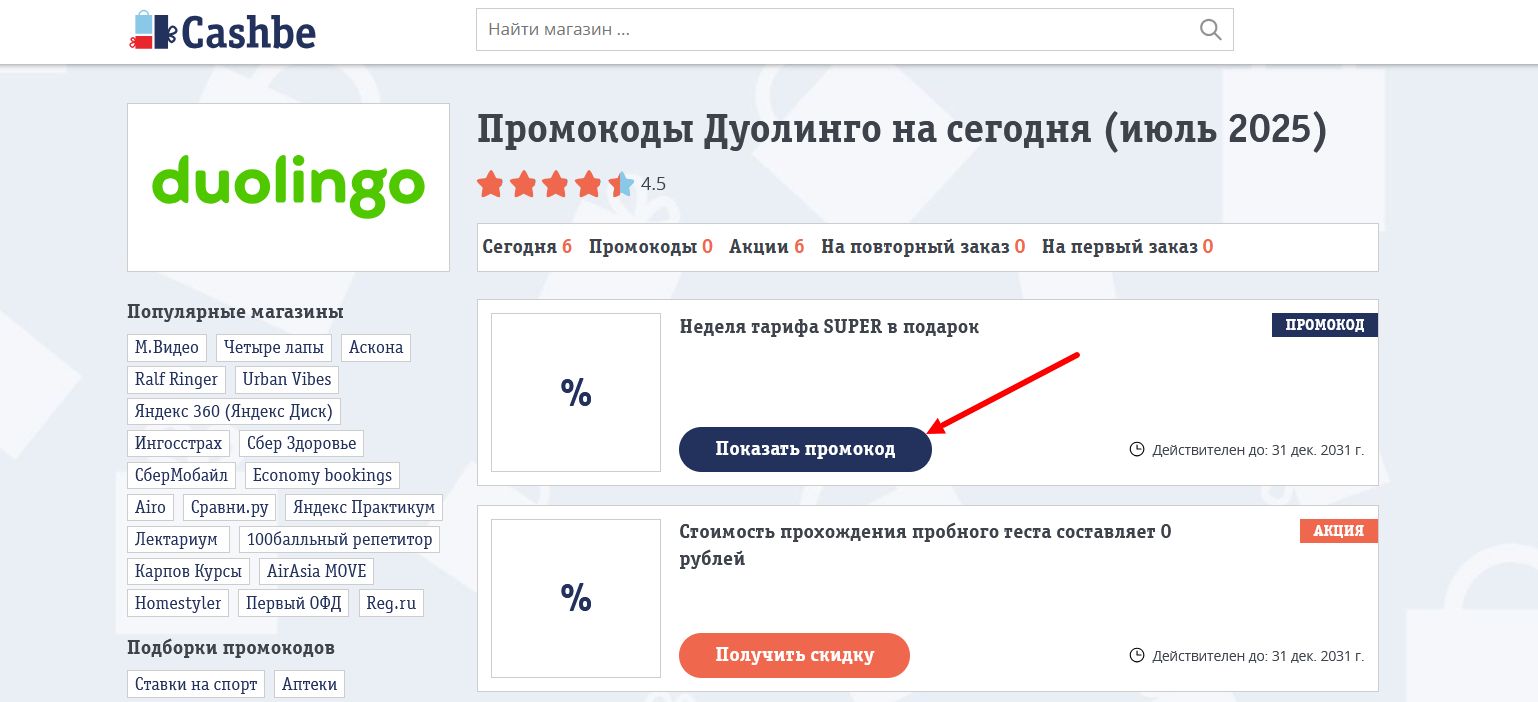Viewport: 1538px width, 702px height.
Task: Select the «На первый заказ 0» tab
Action: [x=1127, y=247]
